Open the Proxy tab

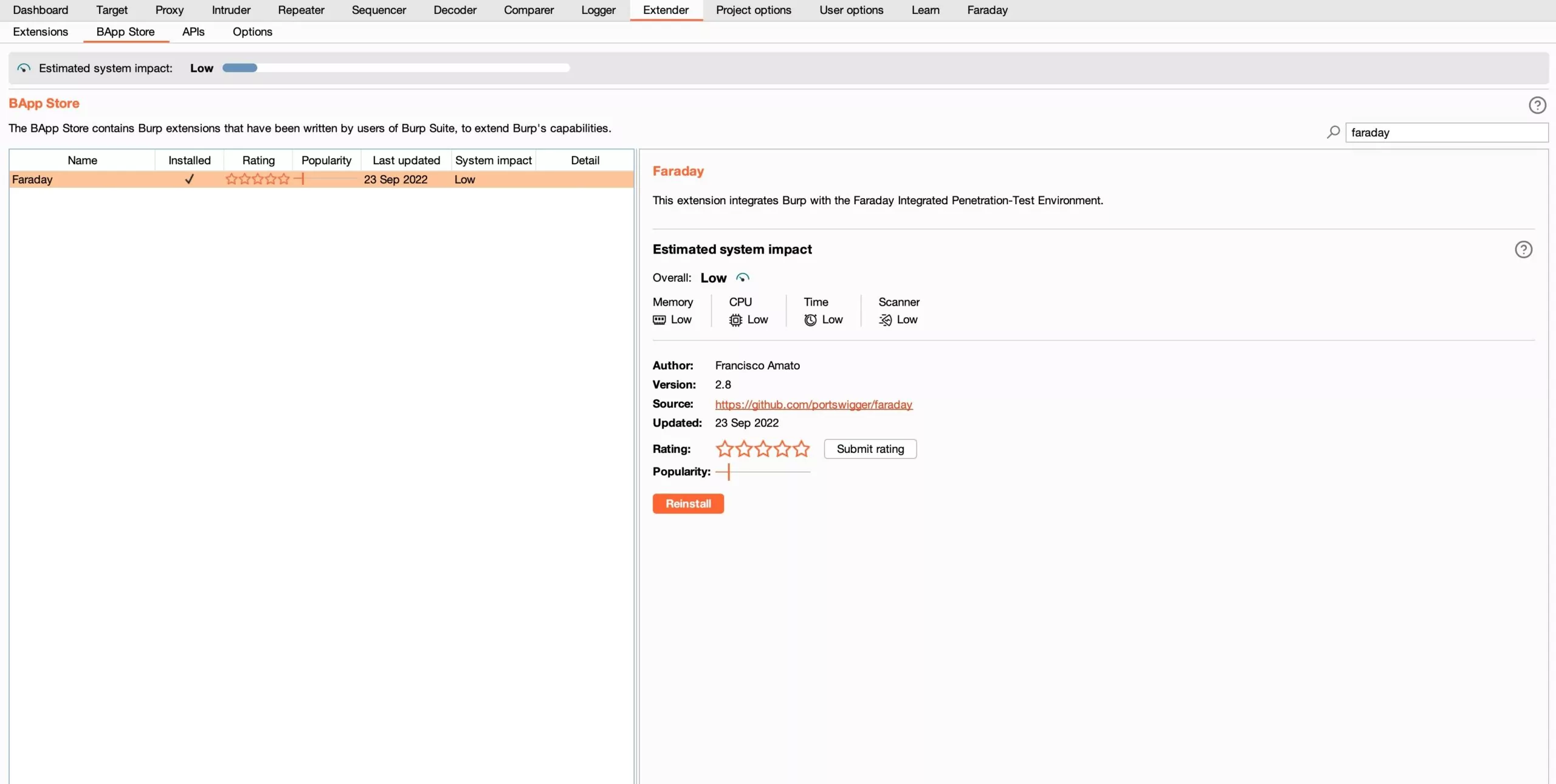169,10
